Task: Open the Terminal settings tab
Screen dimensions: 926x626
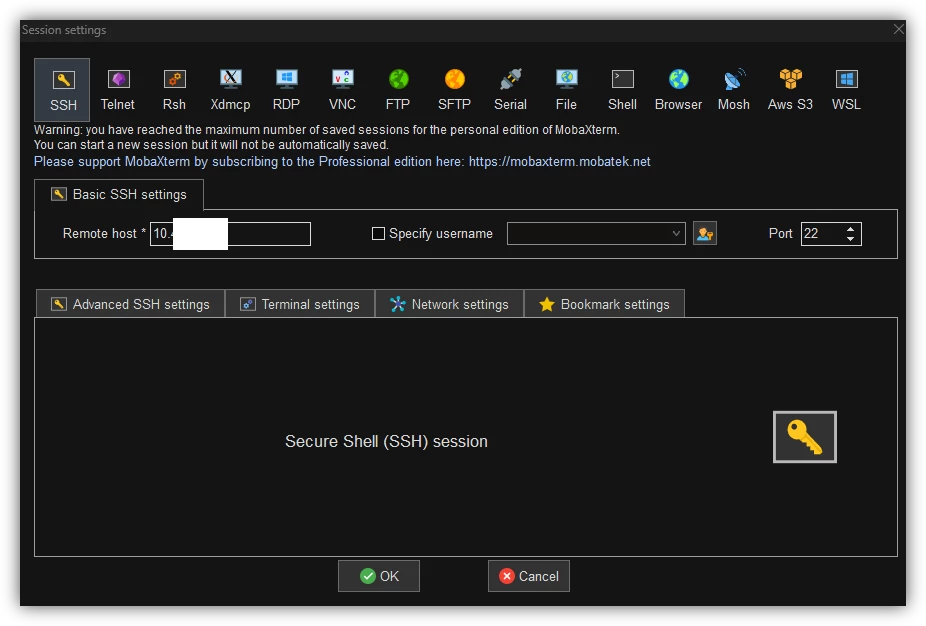Action: coord(300,304)
